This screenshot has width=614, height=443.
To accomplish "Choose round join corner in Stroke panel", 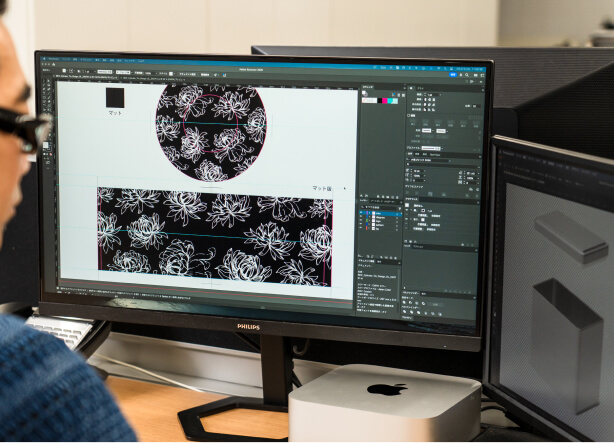I will click(x=429, y=105).
